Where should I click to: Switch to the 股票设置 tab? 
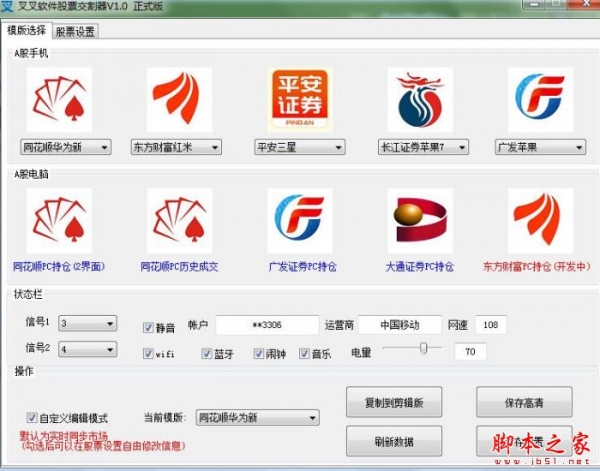coord(75,31)
